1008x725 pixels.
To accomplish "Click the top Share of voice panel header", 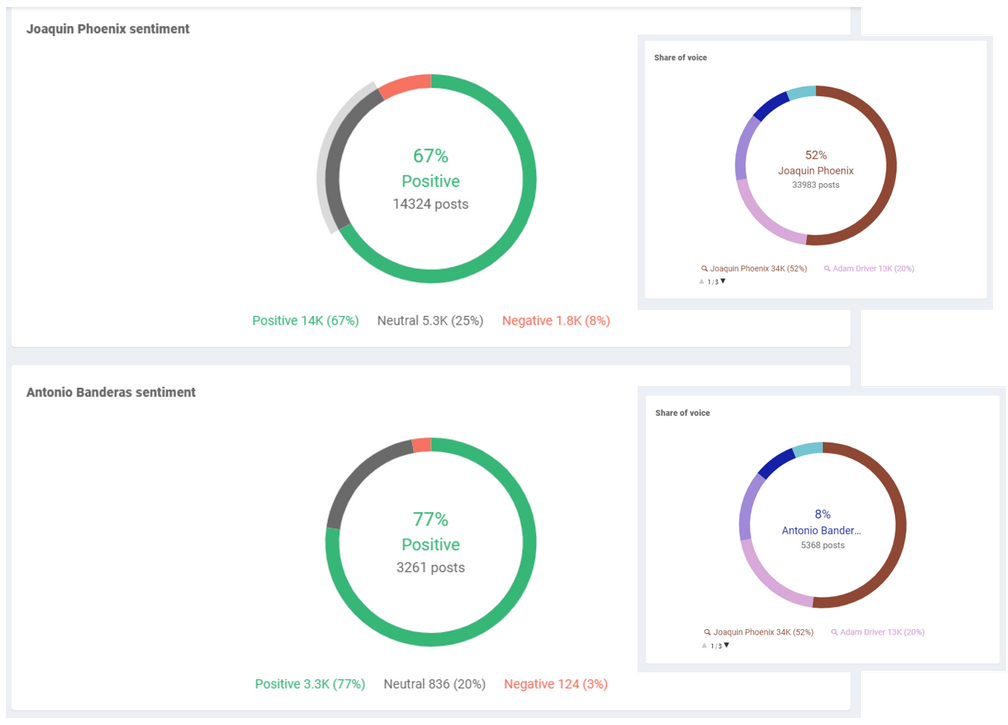I will 680,58.
